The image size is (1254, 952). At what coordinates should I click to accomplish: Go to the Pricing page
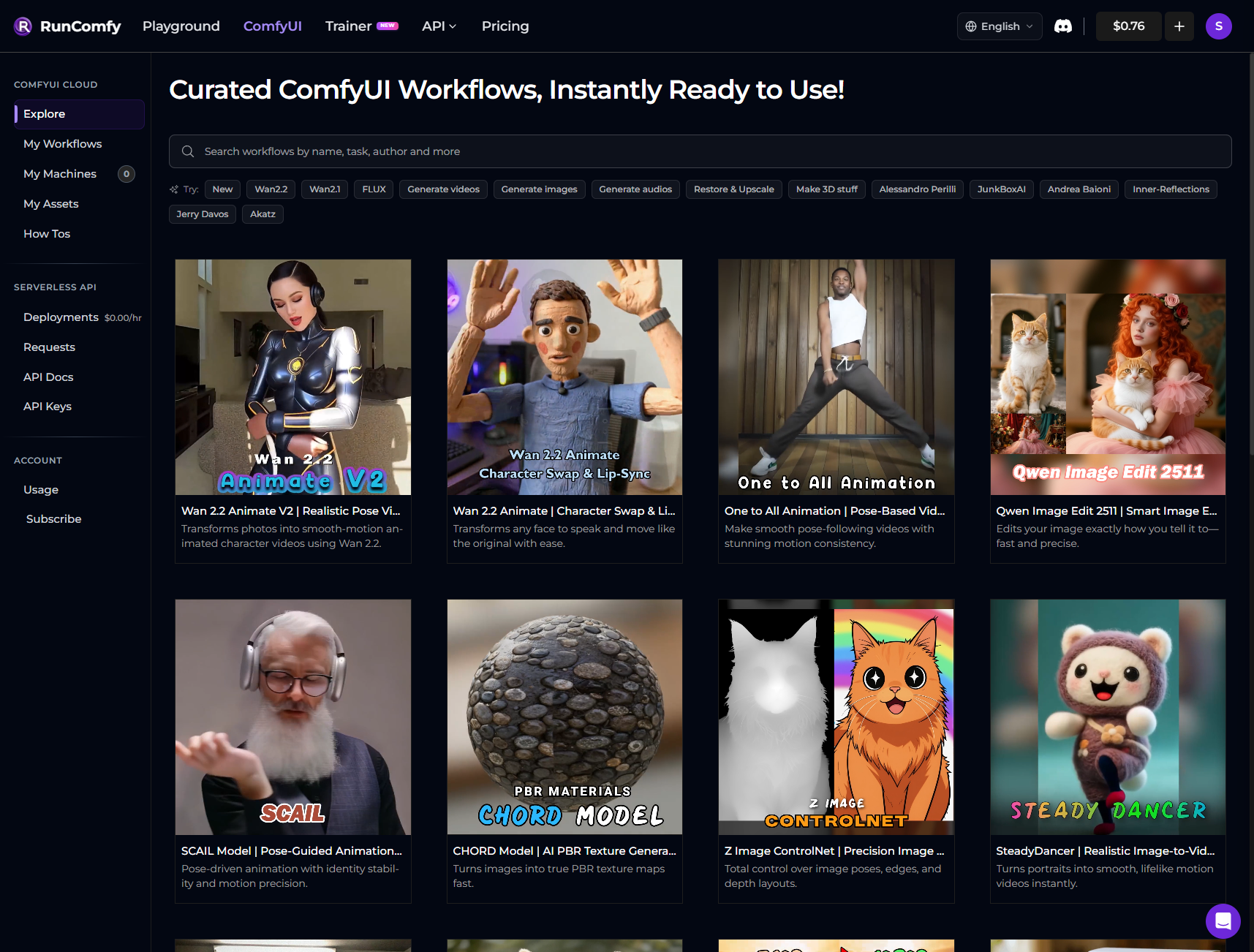pyautogui.click(x=505, y=26)
